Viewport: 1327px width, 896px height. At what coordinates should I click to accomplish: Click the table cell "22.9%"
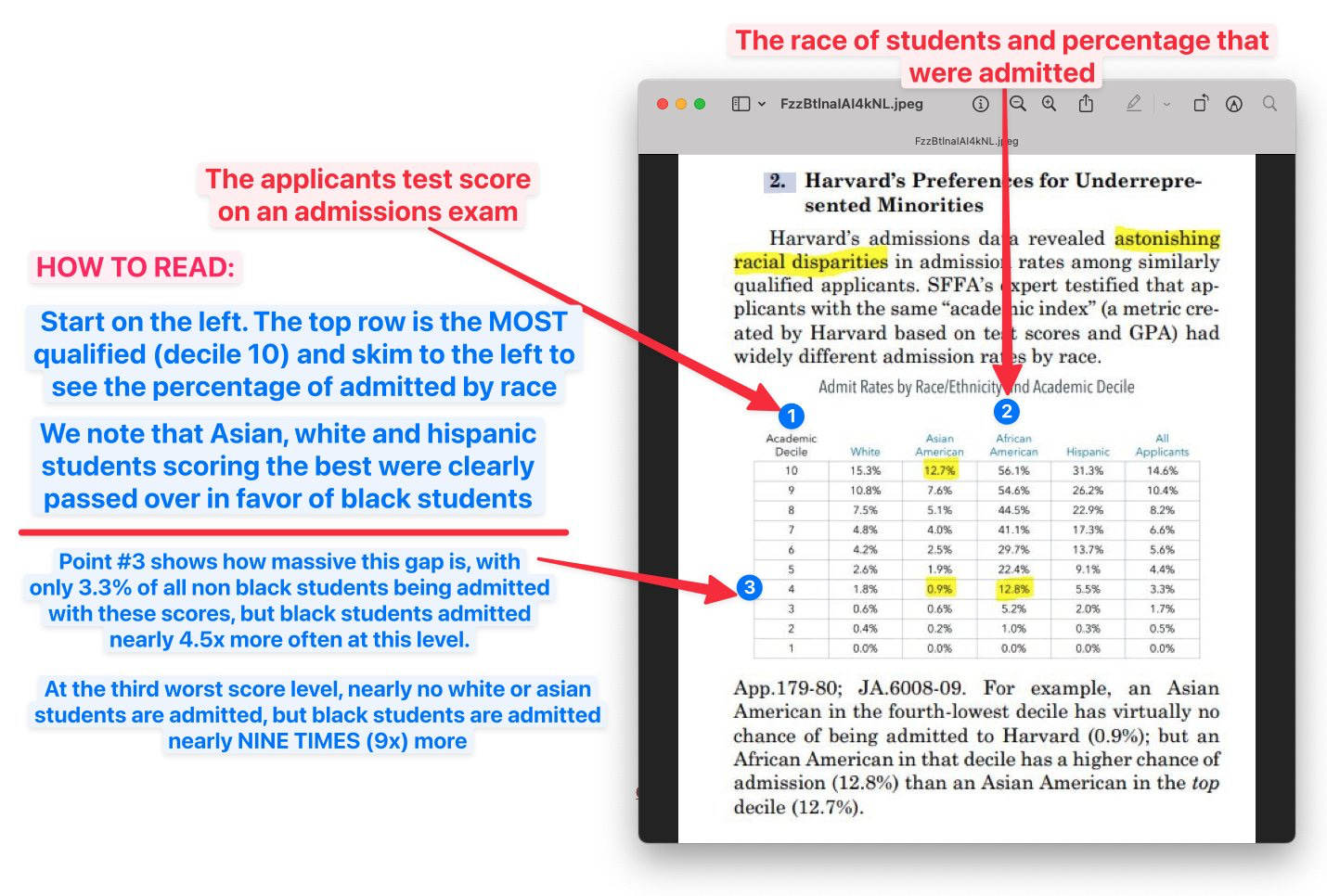pos(1088,510)
